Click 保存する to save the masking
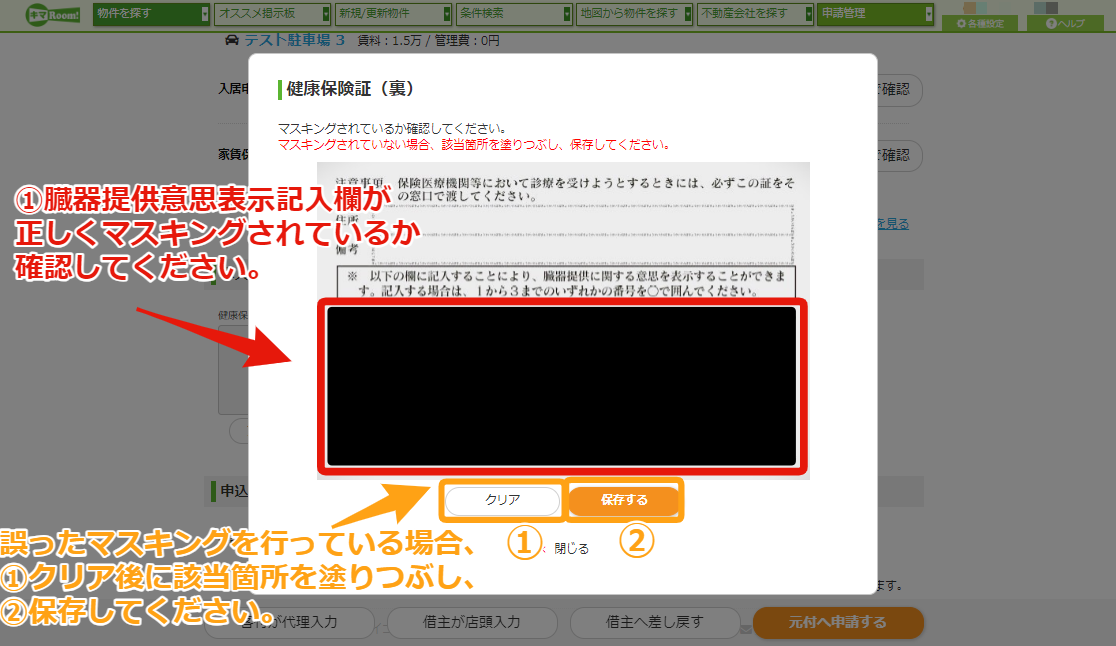 [624, 500]
